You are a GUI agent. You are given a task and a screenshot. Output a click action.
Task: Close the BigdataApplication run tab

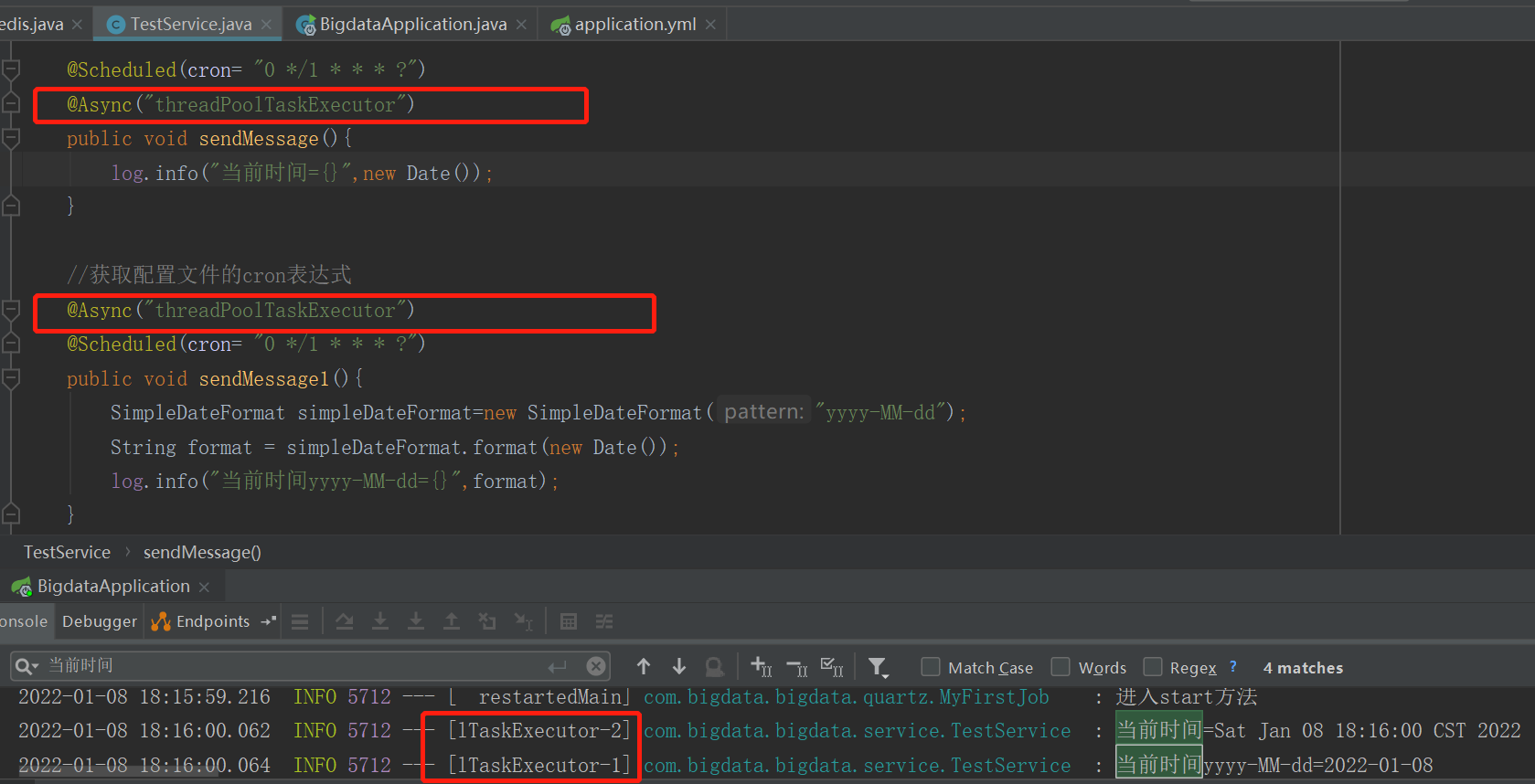point(204,587)
